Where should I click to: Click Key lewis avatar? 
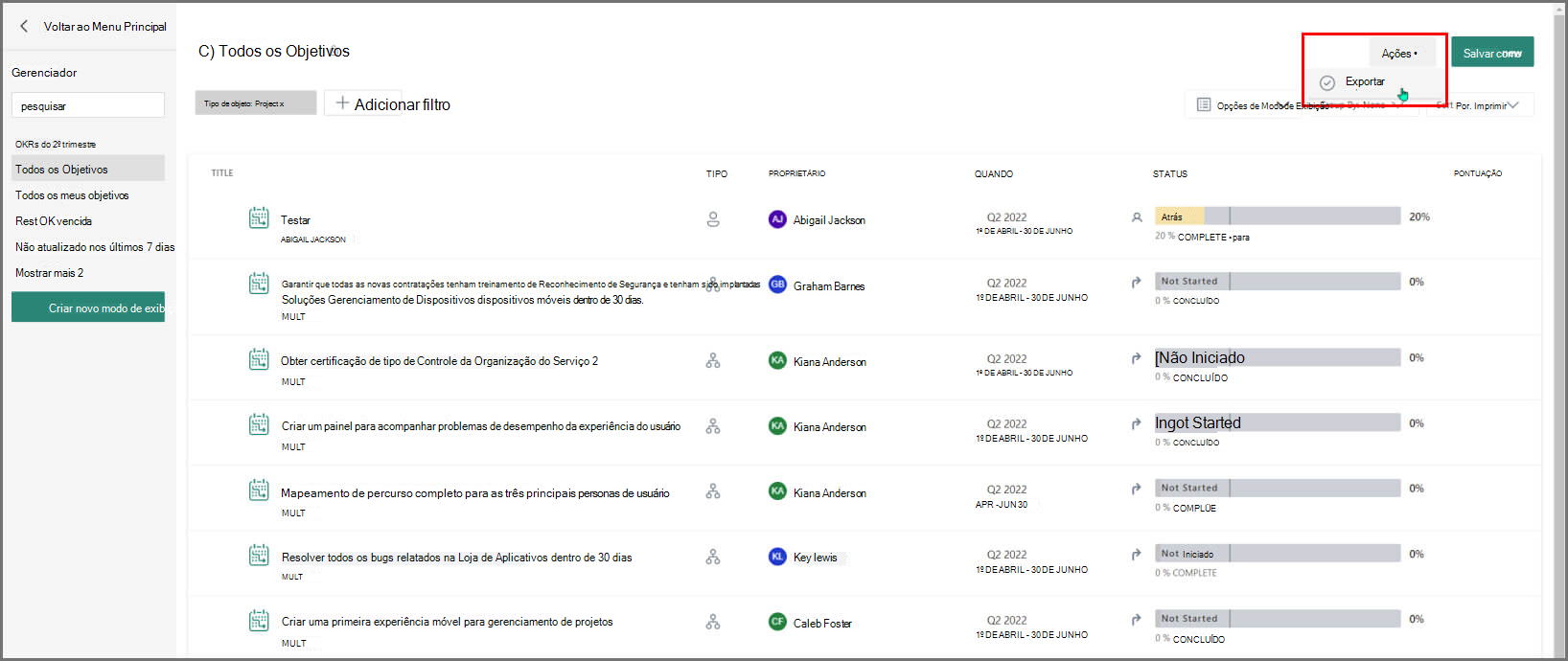pos(777,557)
